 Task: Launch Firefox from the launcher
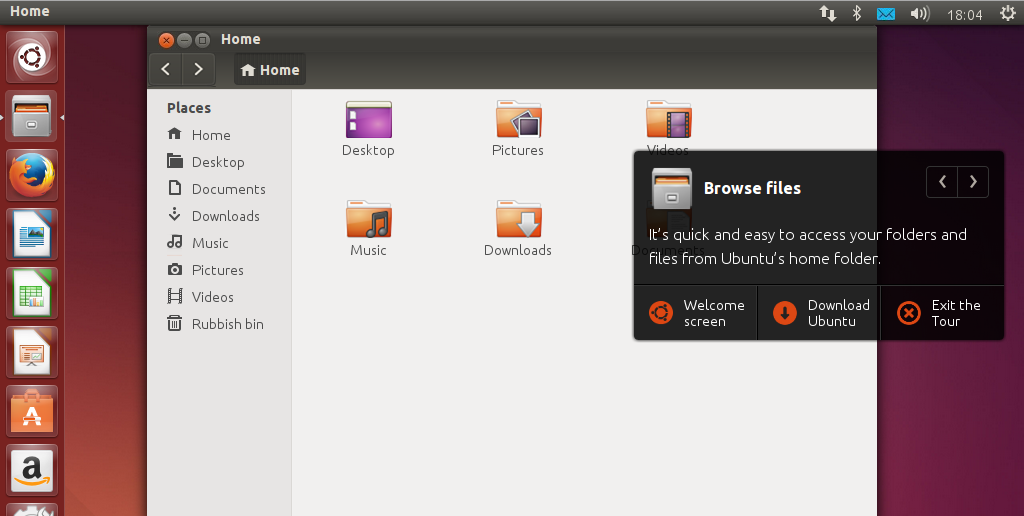(x=32, y=175)
